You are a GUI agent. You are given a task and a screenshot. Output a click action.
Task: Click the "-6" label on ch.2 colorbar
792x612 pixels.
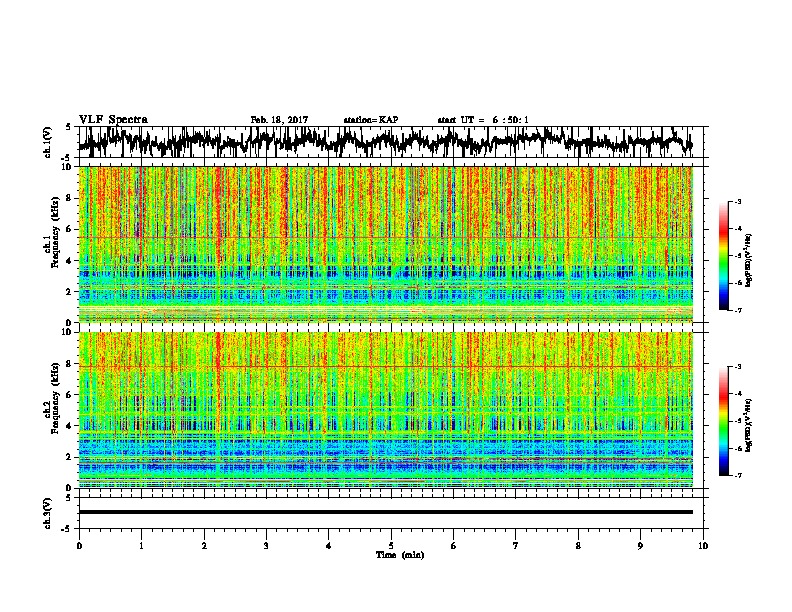[x=737, y=448]
